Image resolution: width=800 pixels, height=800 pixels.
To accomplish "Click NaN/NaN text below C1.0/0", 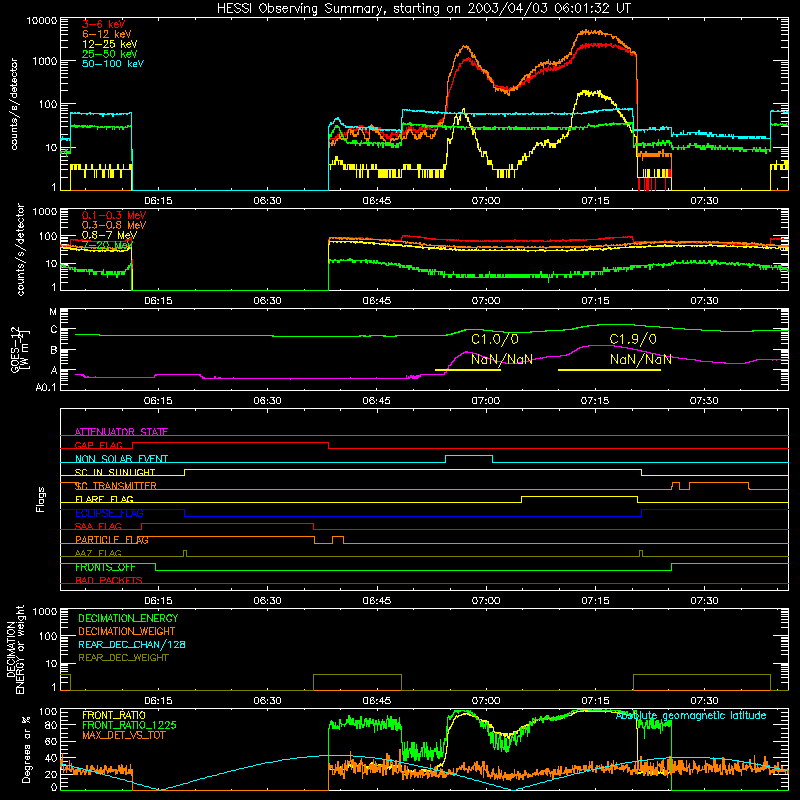I will pos(502,359).
